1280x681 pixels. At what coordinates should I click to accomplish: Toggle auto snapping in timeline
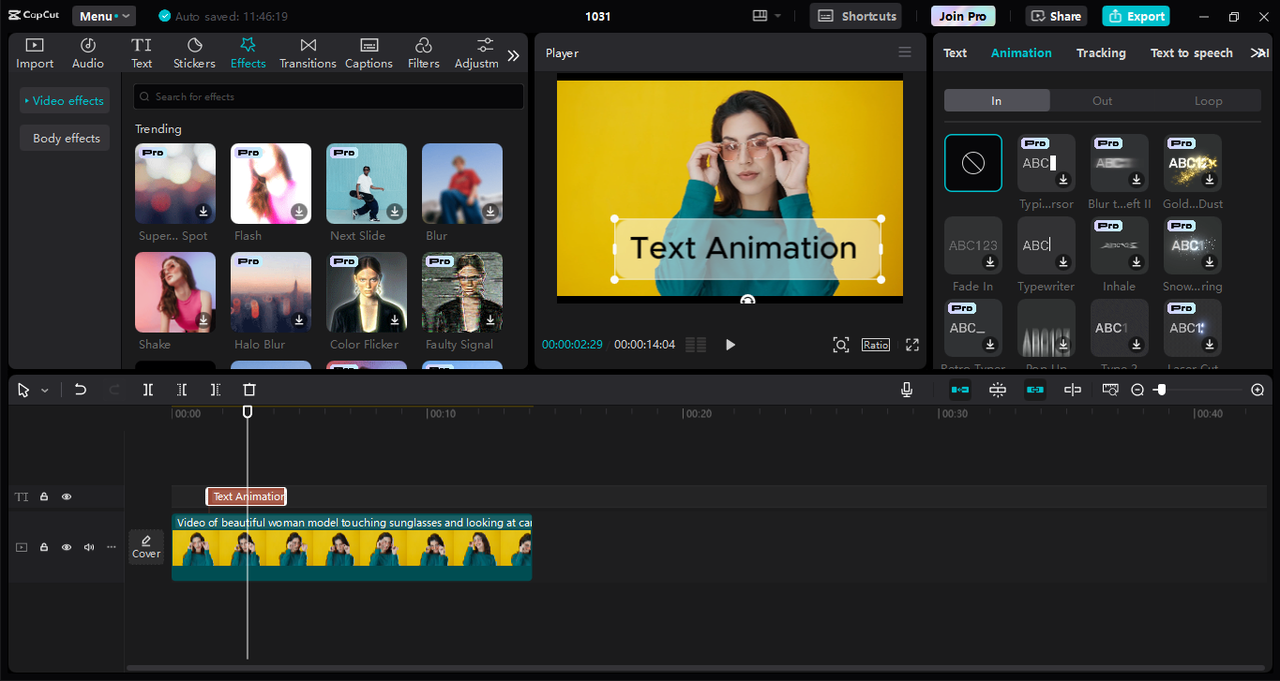click(998, 390)
